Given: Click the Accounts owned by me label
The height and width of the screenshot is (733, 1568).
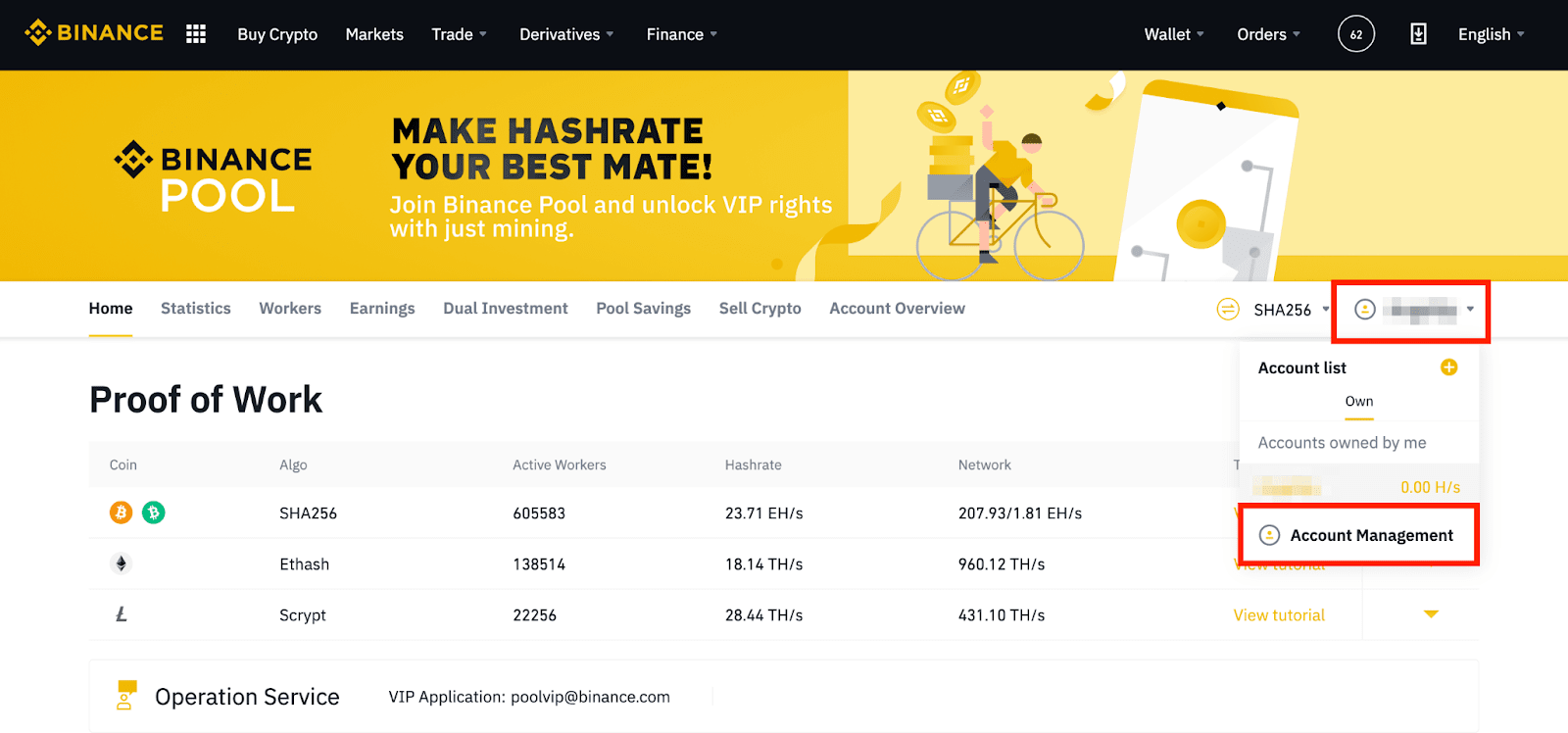Looking at the screenshot, I should 1343,443.
